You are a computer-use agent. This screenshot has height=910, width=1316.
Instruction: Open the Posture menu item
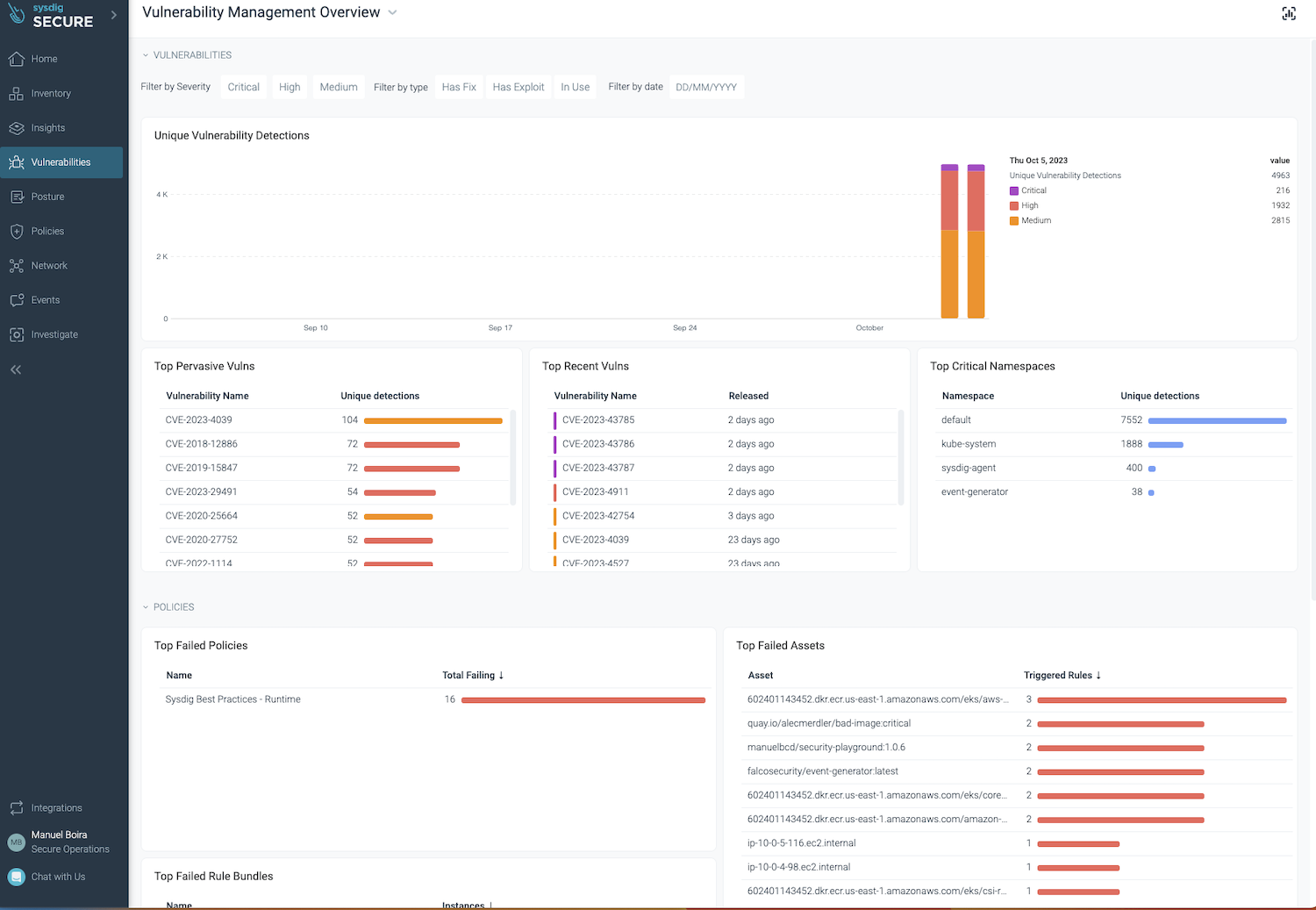61,197
